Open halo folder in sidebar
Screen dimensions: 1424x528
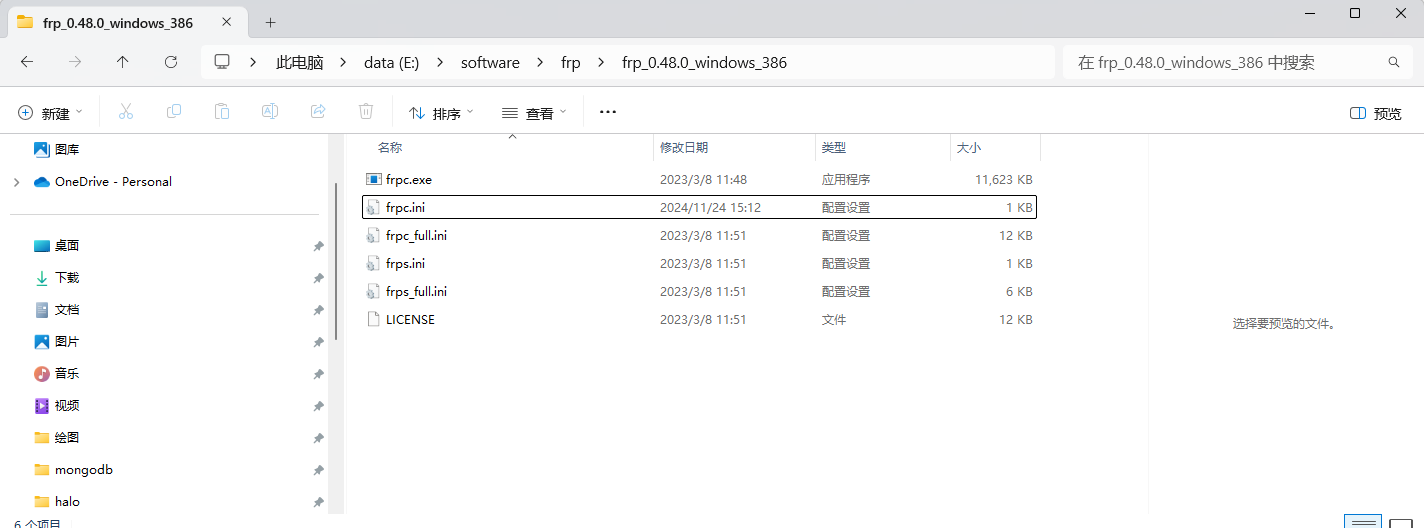tap(67, 502)
